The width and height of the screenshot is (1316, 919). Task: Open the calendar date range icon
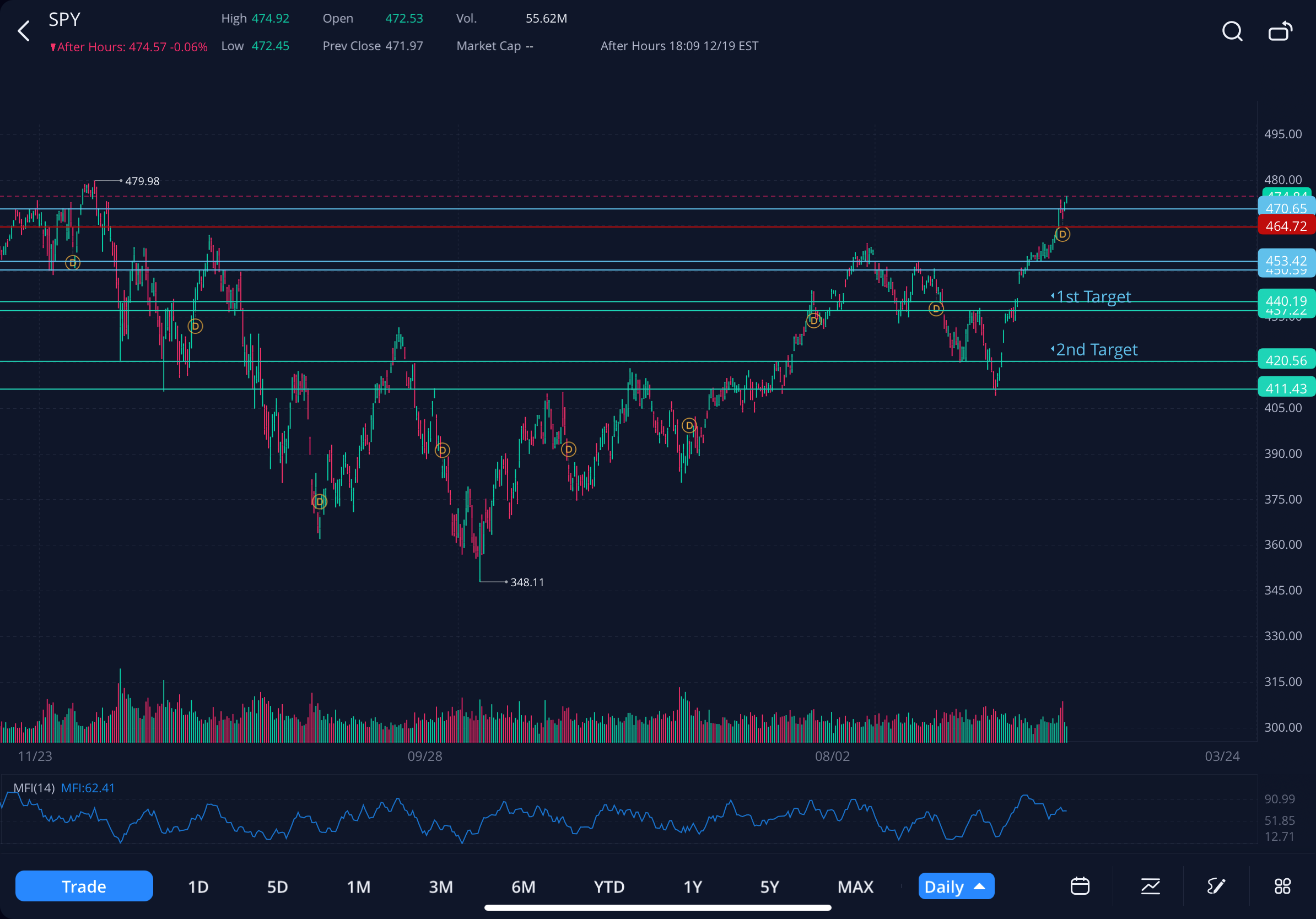coord(1080,886)
